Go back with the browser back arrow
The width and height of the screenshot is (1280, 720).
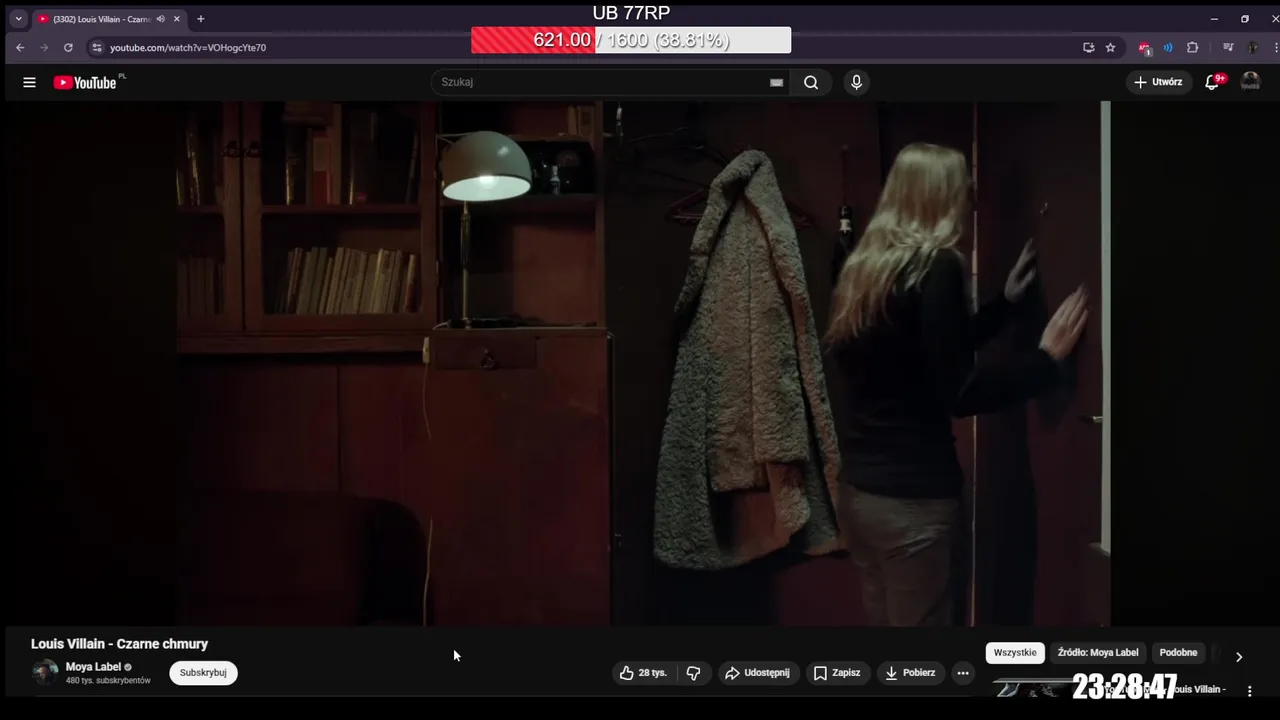20,47
